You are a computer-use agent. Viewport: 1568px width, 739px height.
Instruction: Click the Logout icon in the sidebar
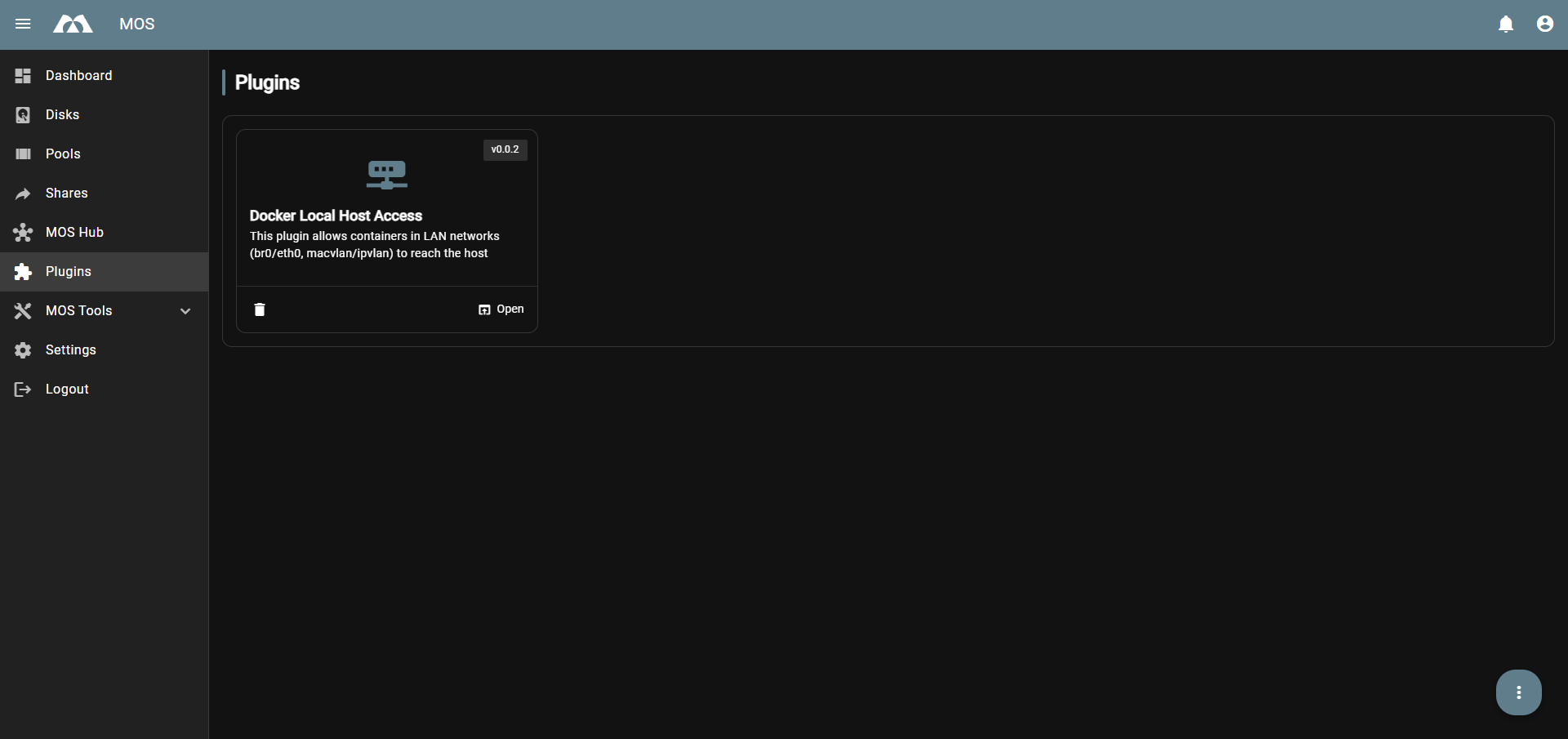click(22, 389)
